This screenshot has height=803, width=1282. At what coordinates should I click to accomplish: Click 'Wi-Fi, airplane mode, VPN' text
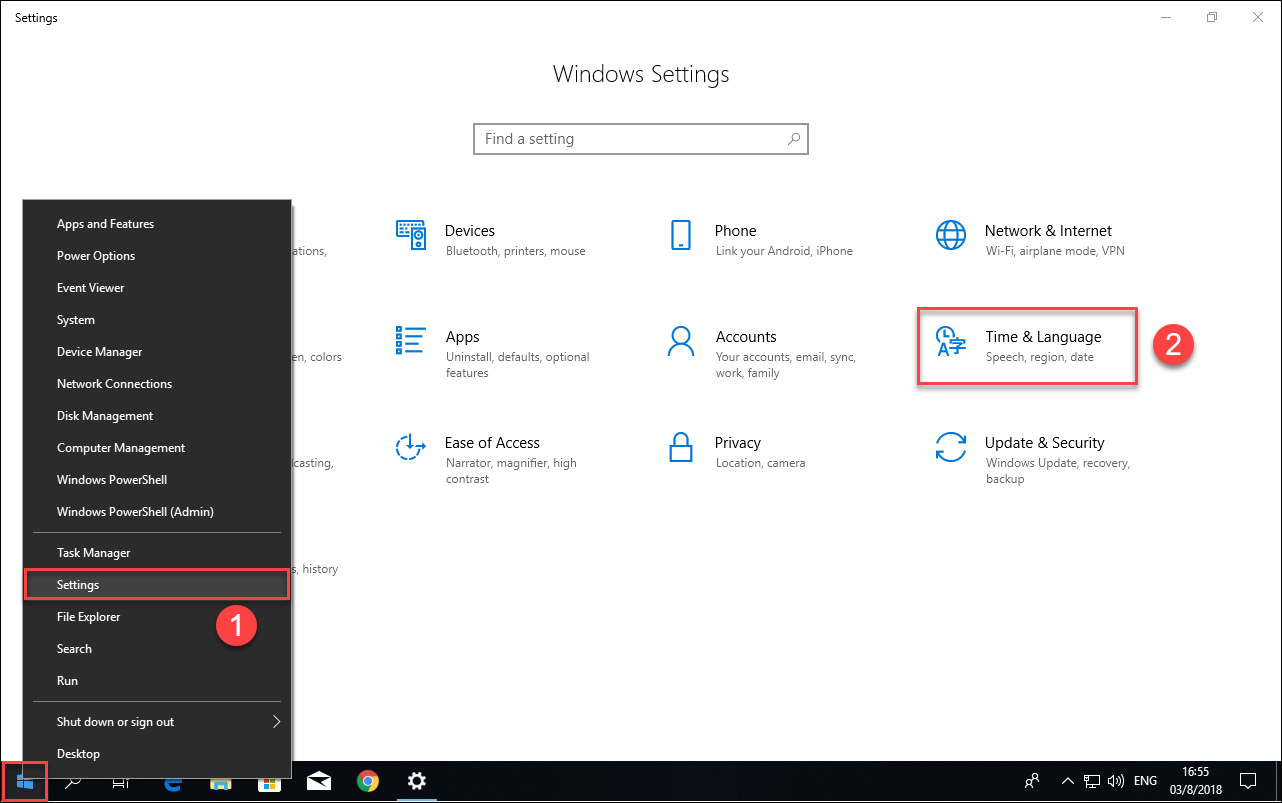click(x=1055, y=251)
